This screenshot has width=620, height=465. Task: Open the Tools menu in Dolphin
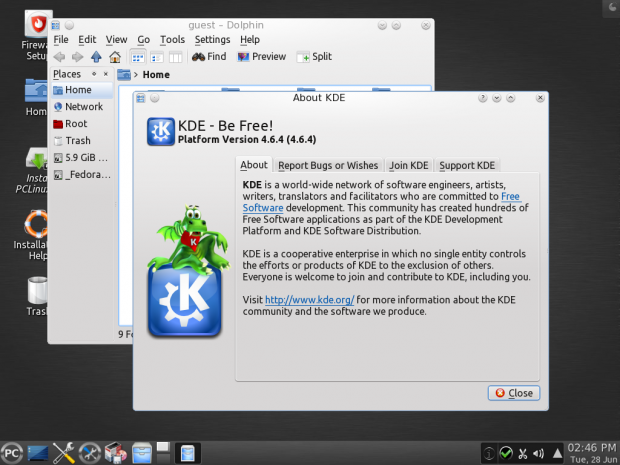pos(172,40)
